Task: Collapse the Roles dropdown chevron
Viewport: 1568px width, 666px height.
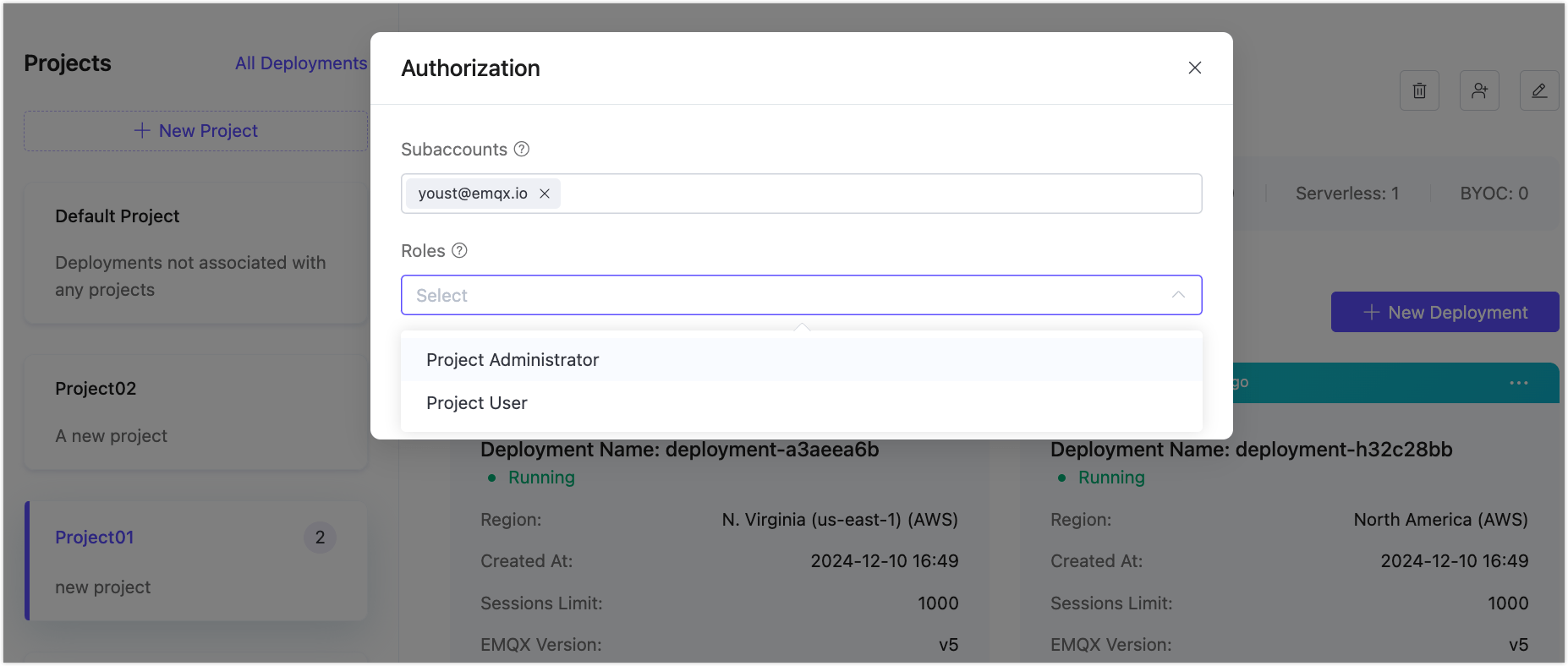Action: (x=1177, y=295)
